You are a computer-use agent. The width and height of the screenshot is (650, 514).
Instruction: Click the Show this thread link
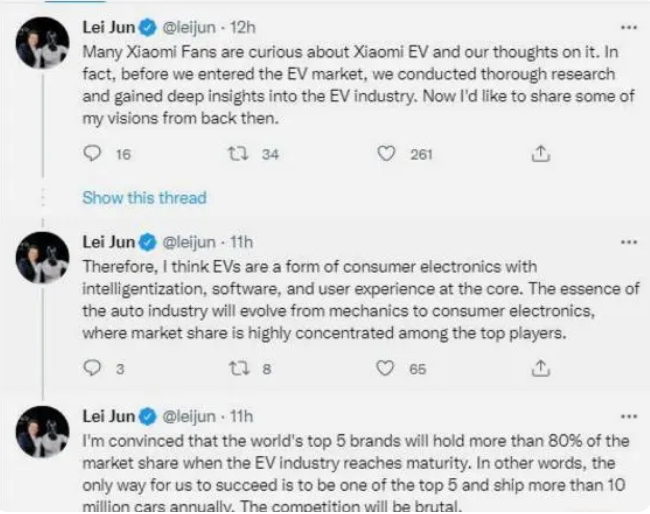click(x=144, y=197)
